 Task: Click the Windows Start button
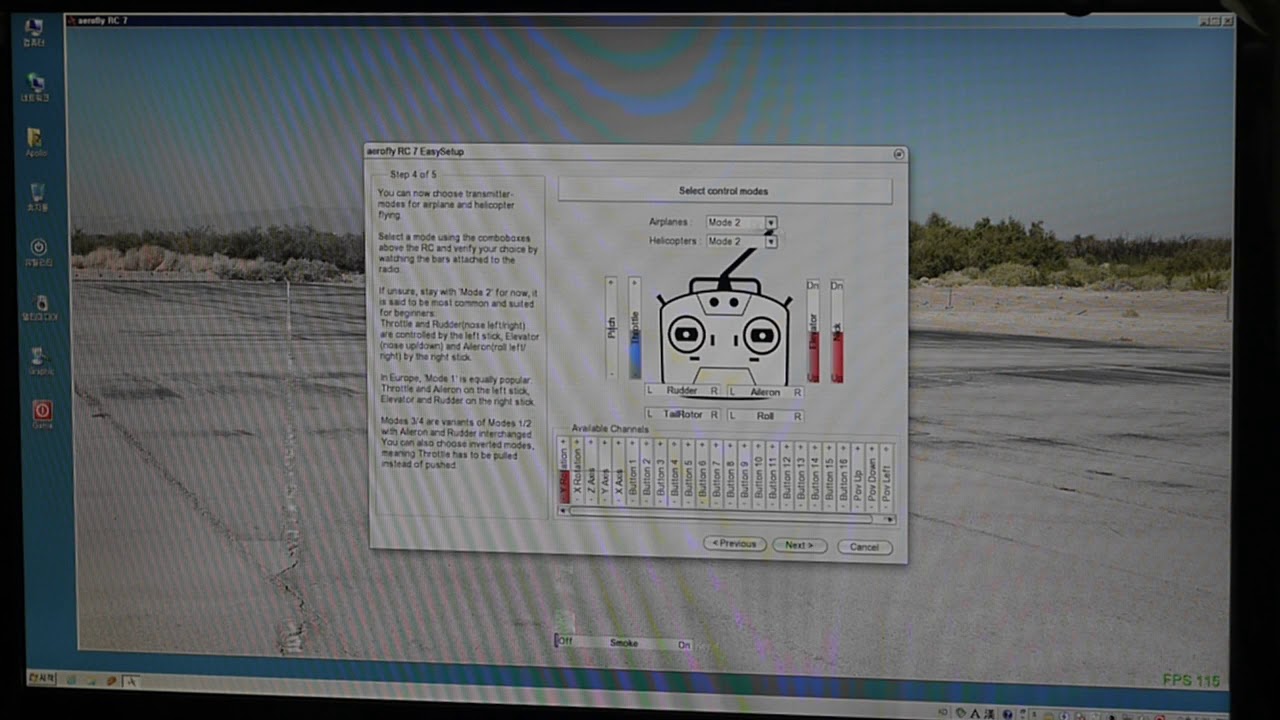pyautogui.click(x=42, y=677)
